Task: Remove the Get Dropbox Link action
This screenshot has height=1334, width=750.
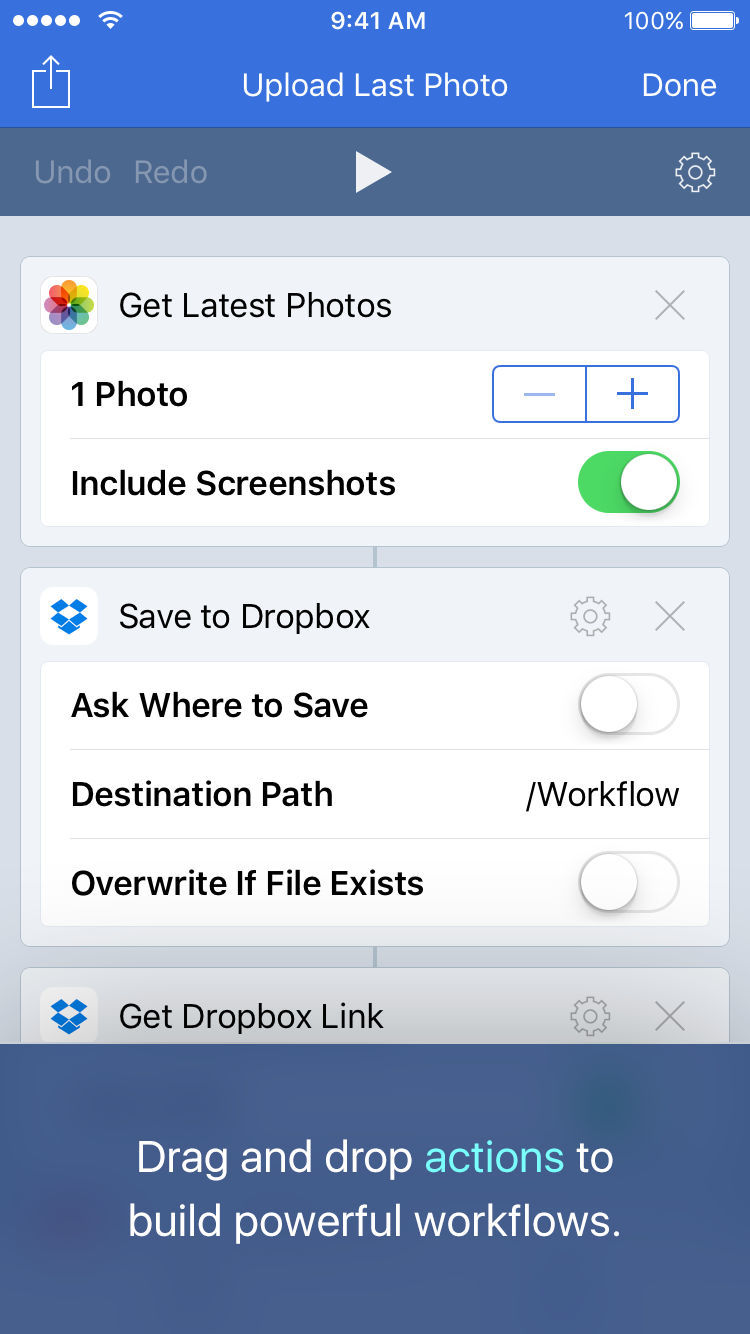Action: pyautogui.click(x=669, y=1017)
